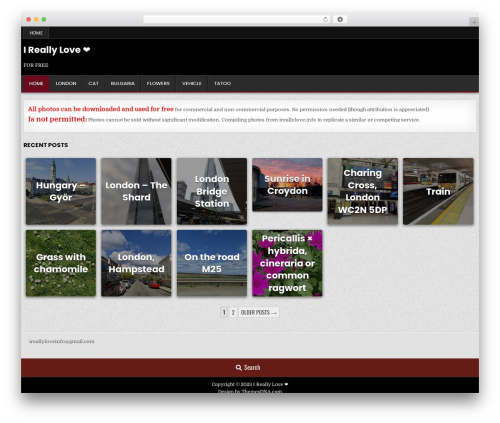This screenshot has width=500, height=423.
Task: Select the red HOME menu item
Action: click(36, 83)
